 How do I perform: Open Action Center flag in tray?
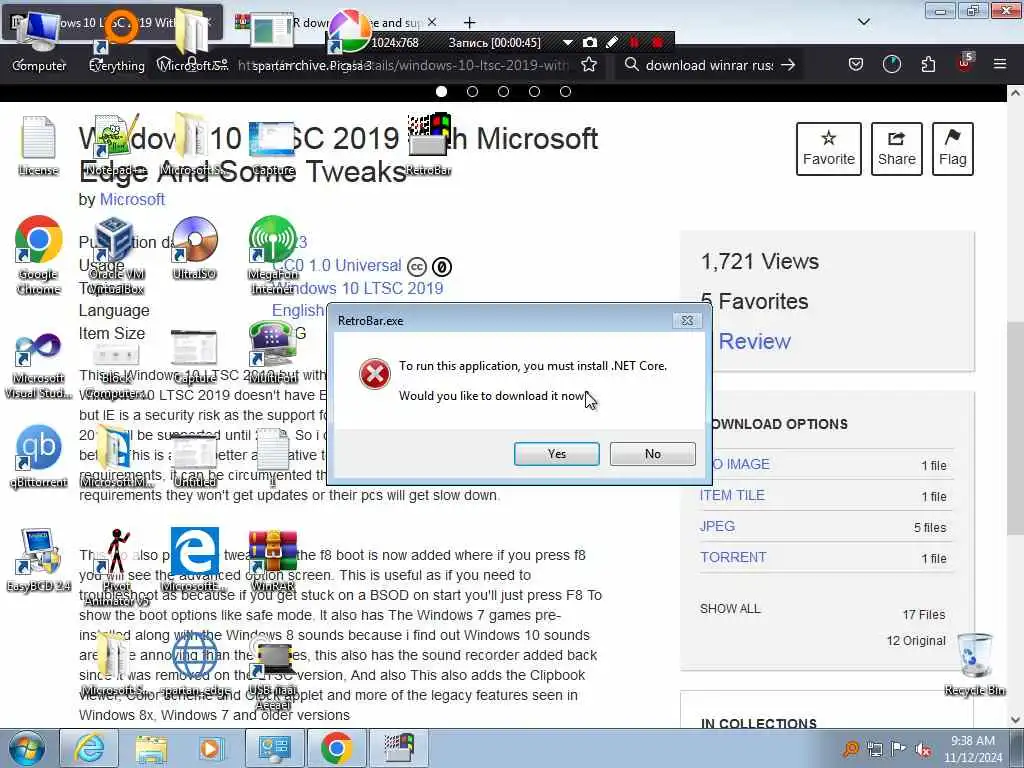[899, 749]
